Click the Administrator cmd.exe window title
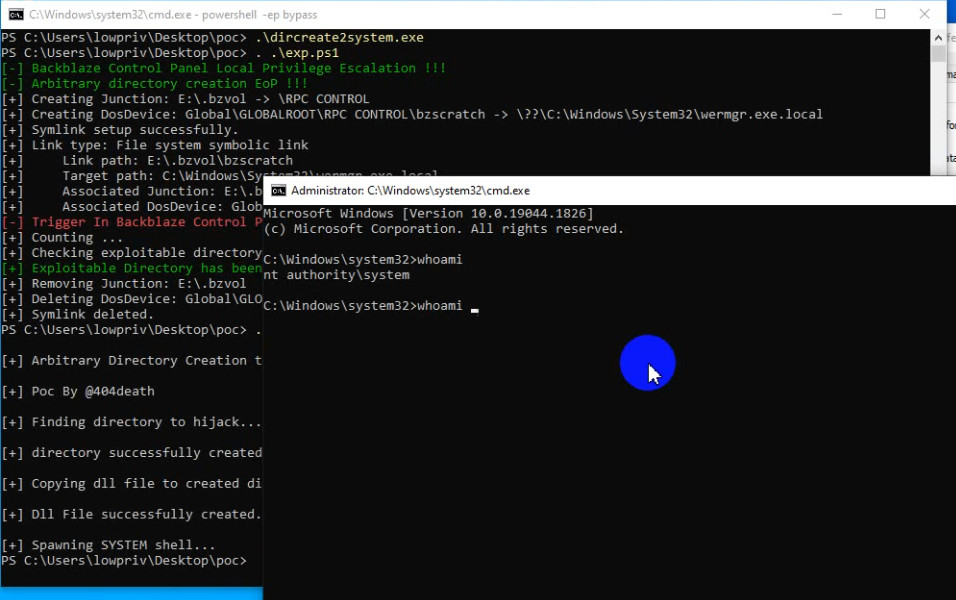Image resolution: width=956 pixels, height=600 pixels. [x=410, y=191]
